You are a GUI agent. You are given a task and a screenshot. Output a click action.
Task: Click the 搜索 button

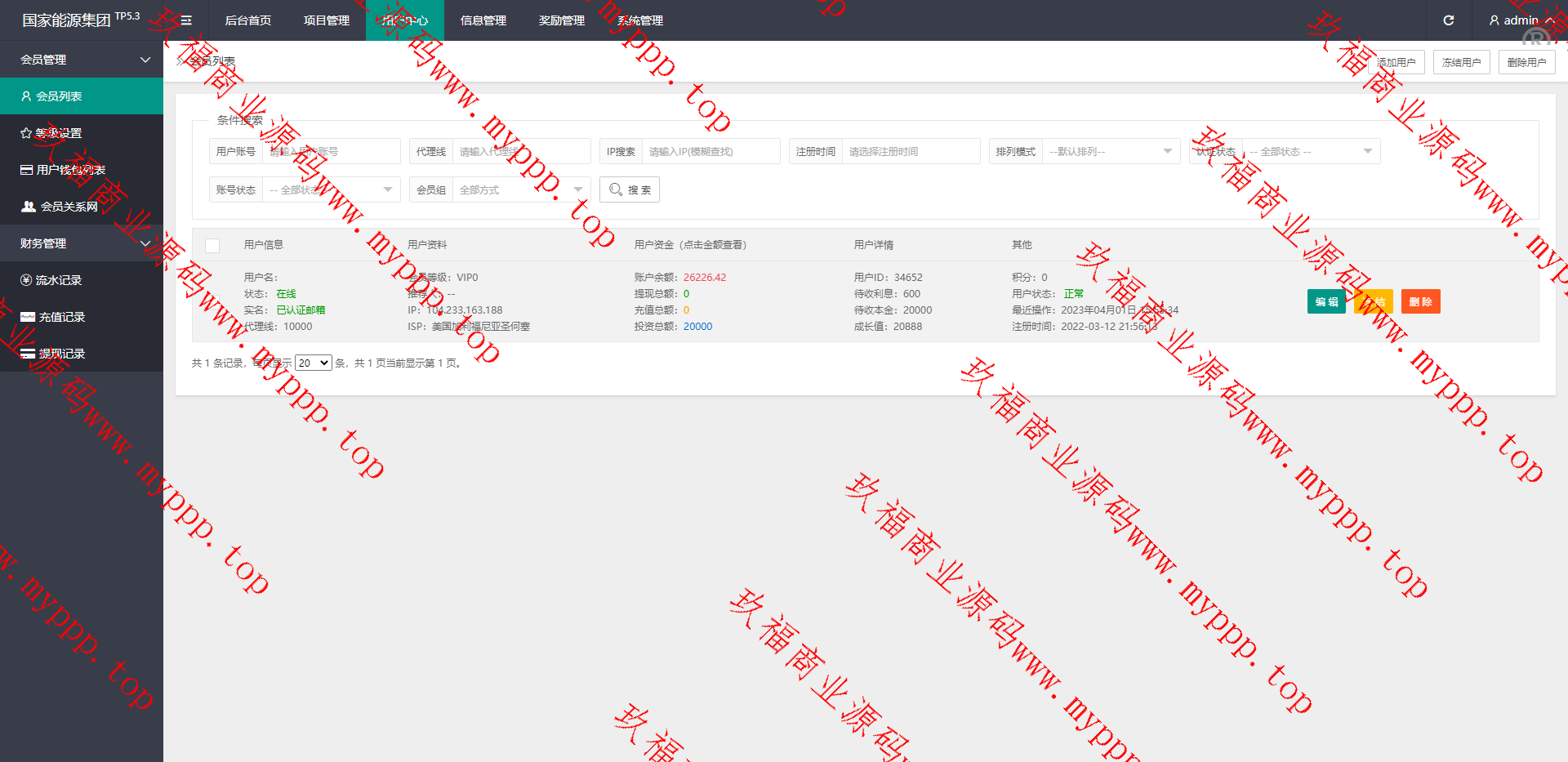click(630, 190)
